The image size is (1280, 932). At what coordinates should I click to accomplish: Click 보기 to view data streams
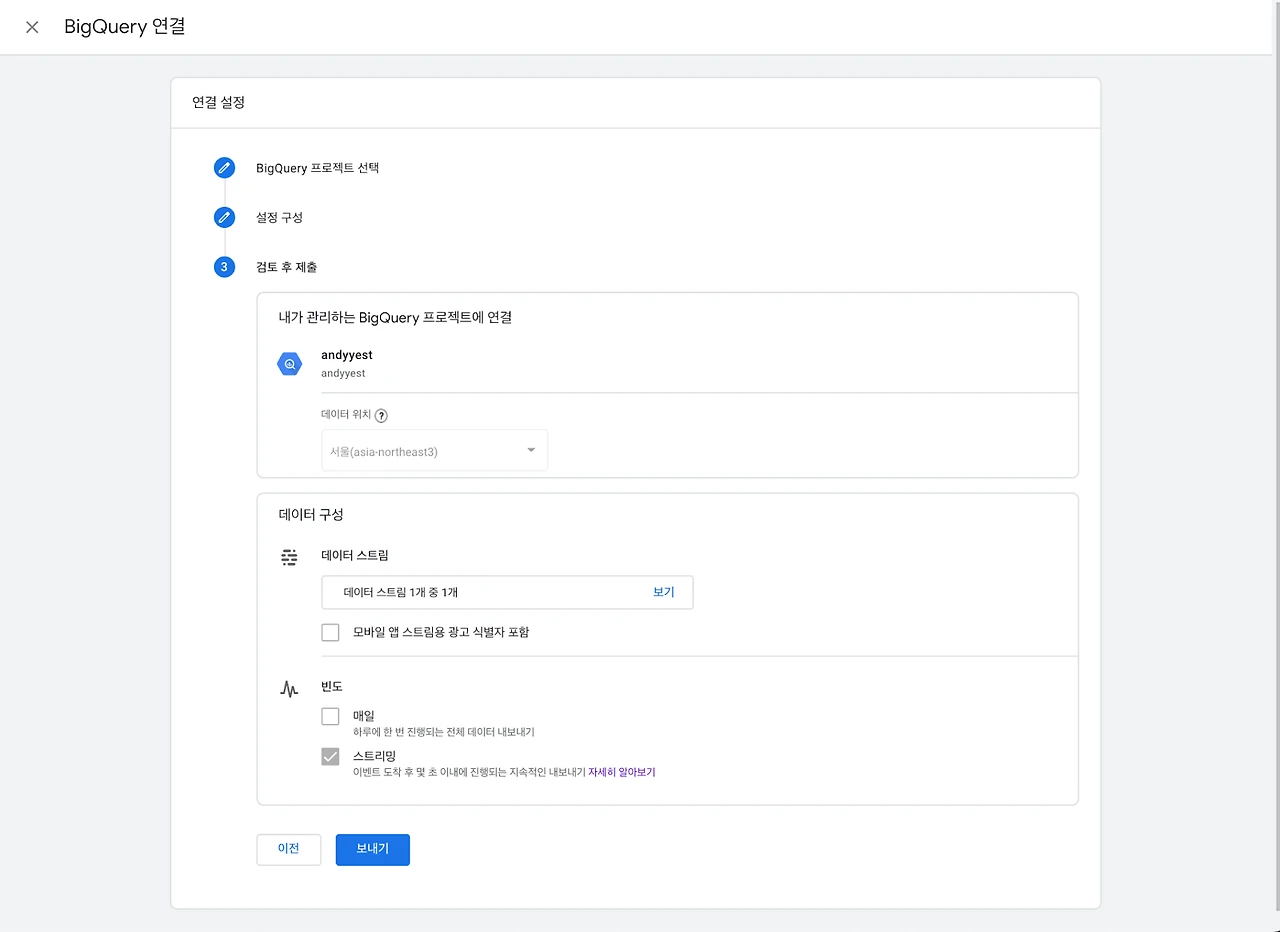pyautogui.click(x=664, y=592)
